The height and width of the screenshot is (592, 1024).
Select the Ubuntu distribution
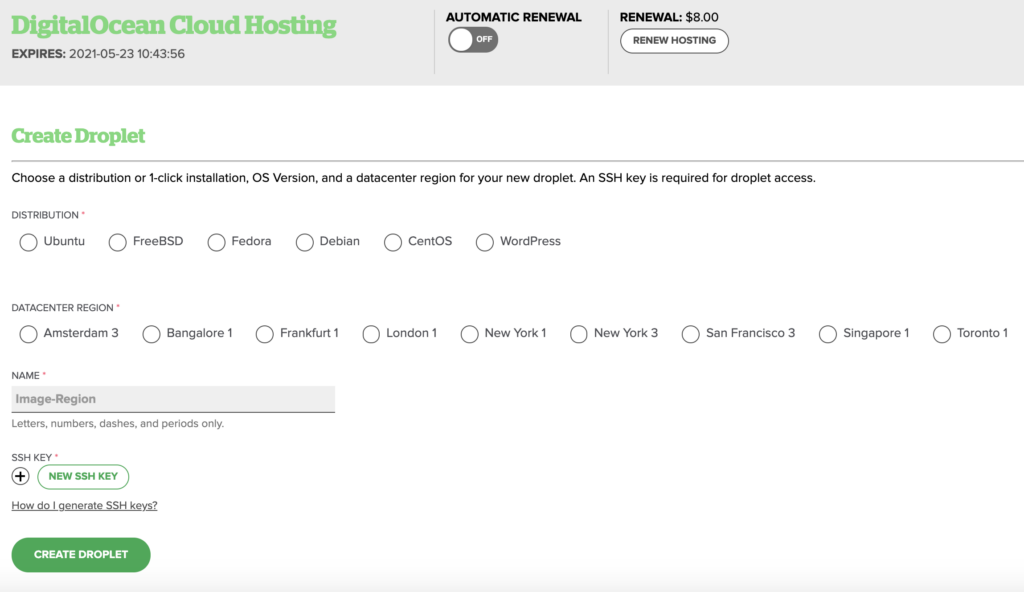tap(28, 242)
